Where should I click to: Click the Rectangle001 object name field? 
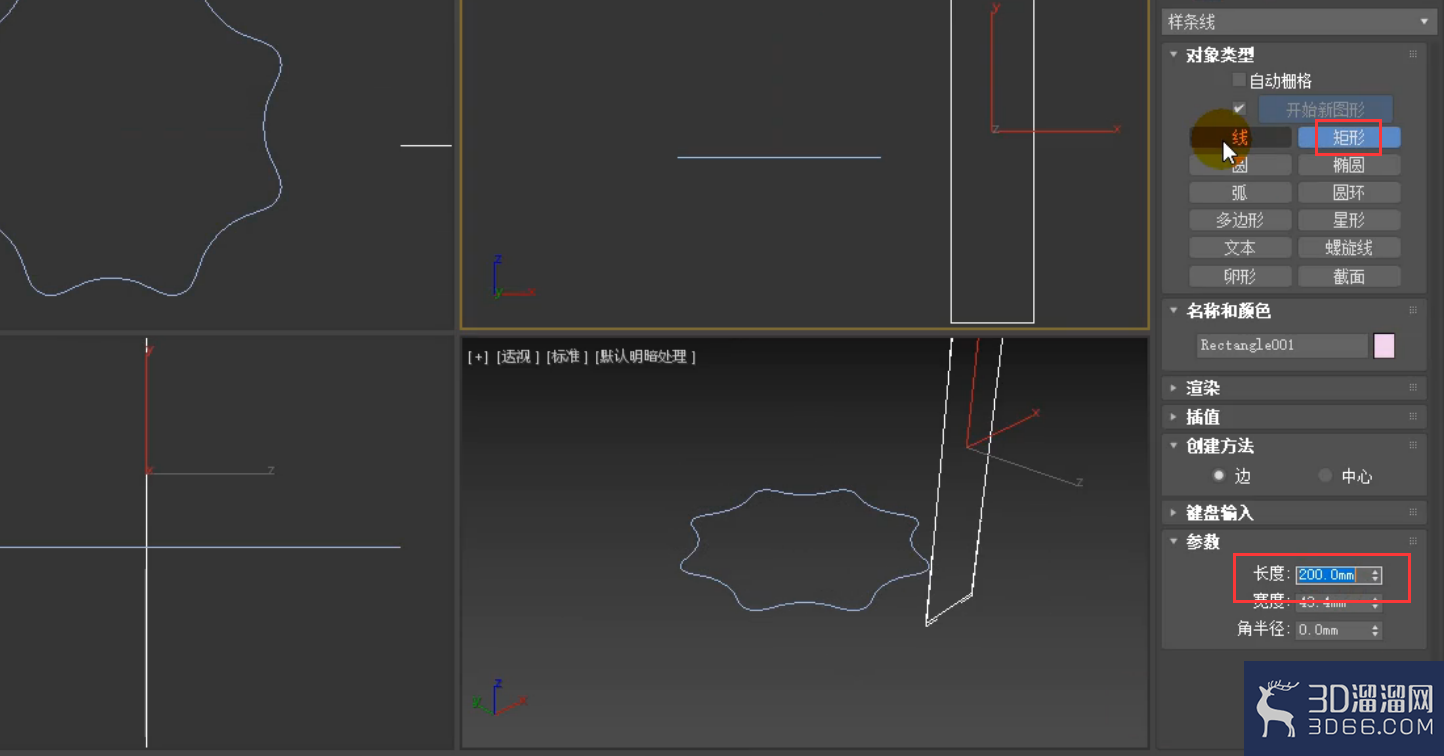[x=1282, y=345]
